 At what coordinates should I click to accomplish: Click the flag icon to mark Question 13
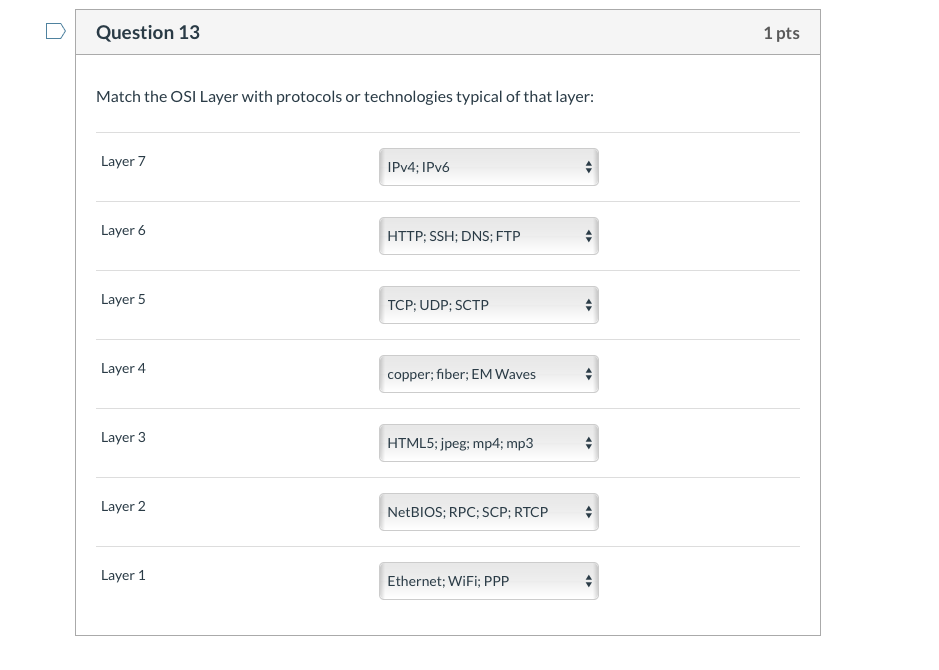coord(56,30)
